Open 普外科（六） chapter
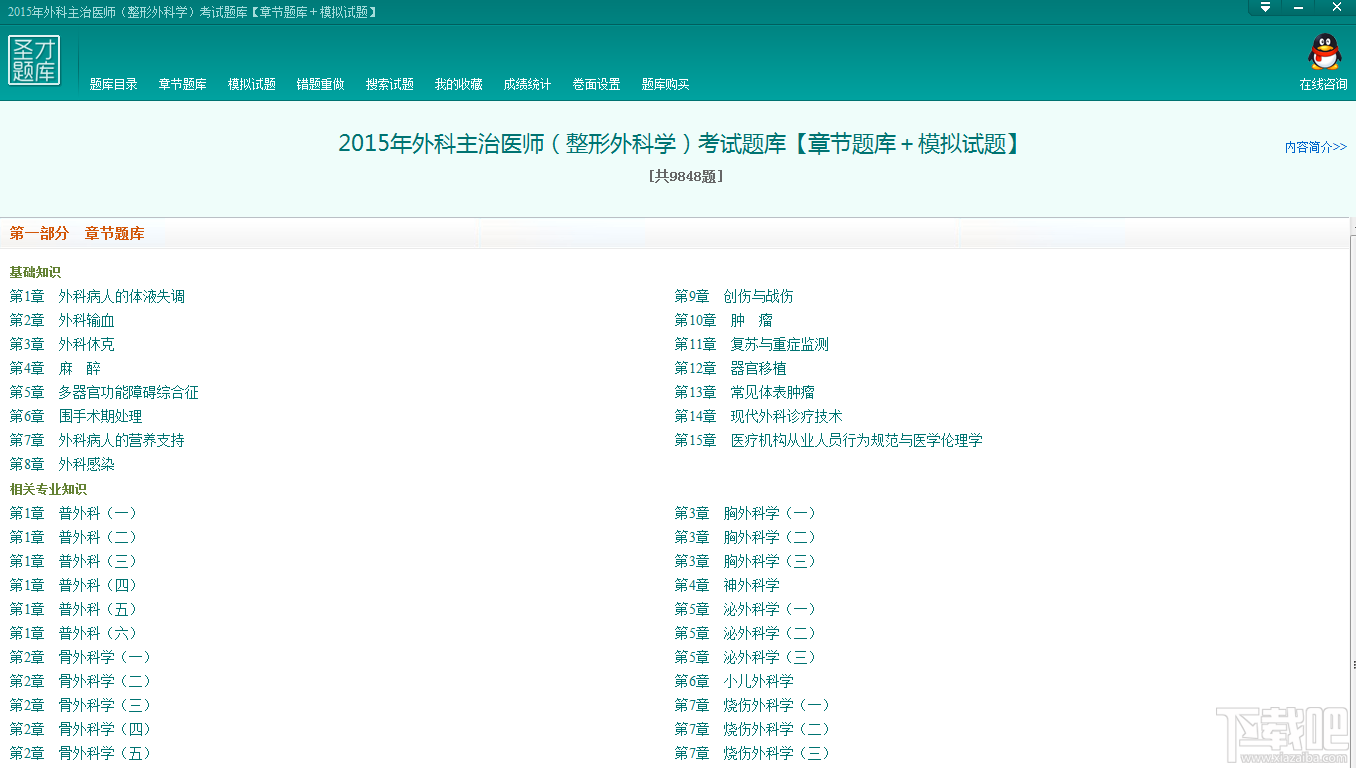This screenshot has width=1356, height=768. point(74,633)
